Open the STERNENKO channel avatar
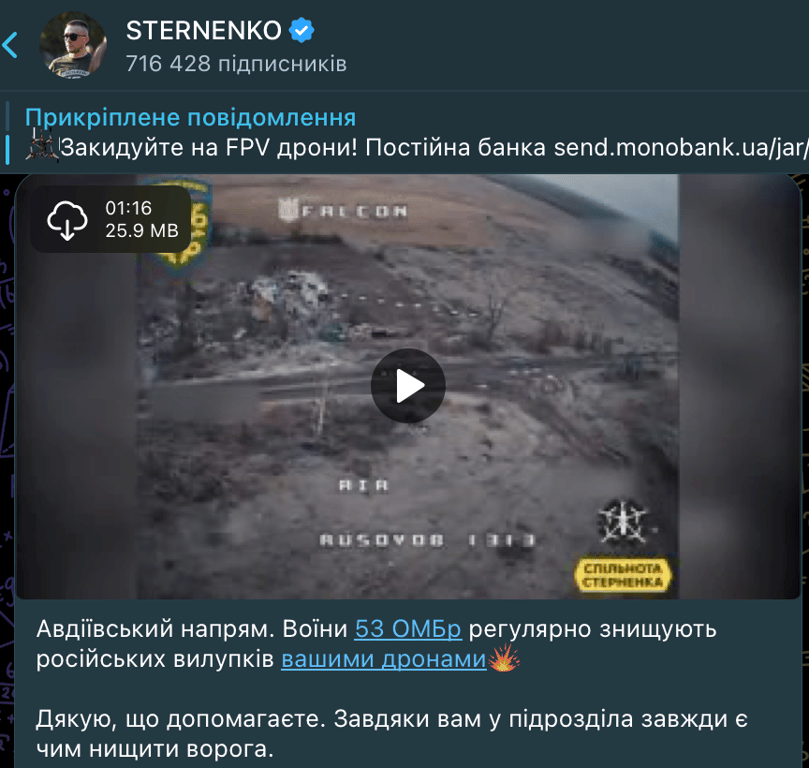The image size is (809, 768). click(x=73, y=45)
